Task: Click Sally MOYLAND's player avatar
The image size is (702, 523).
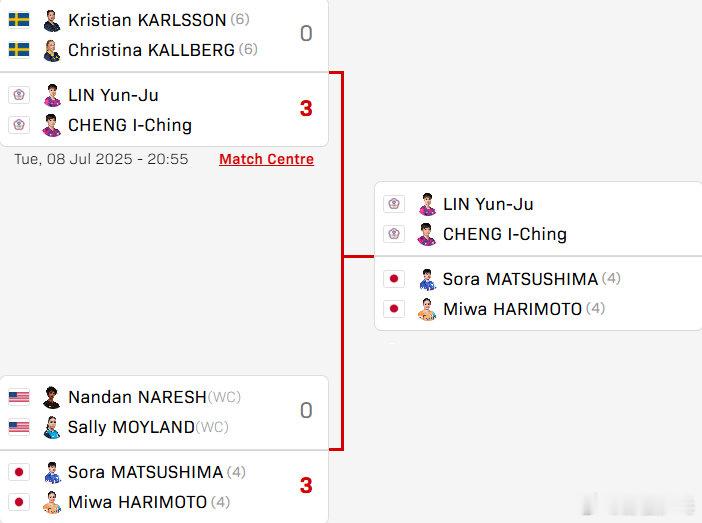Action: [52, 427]
